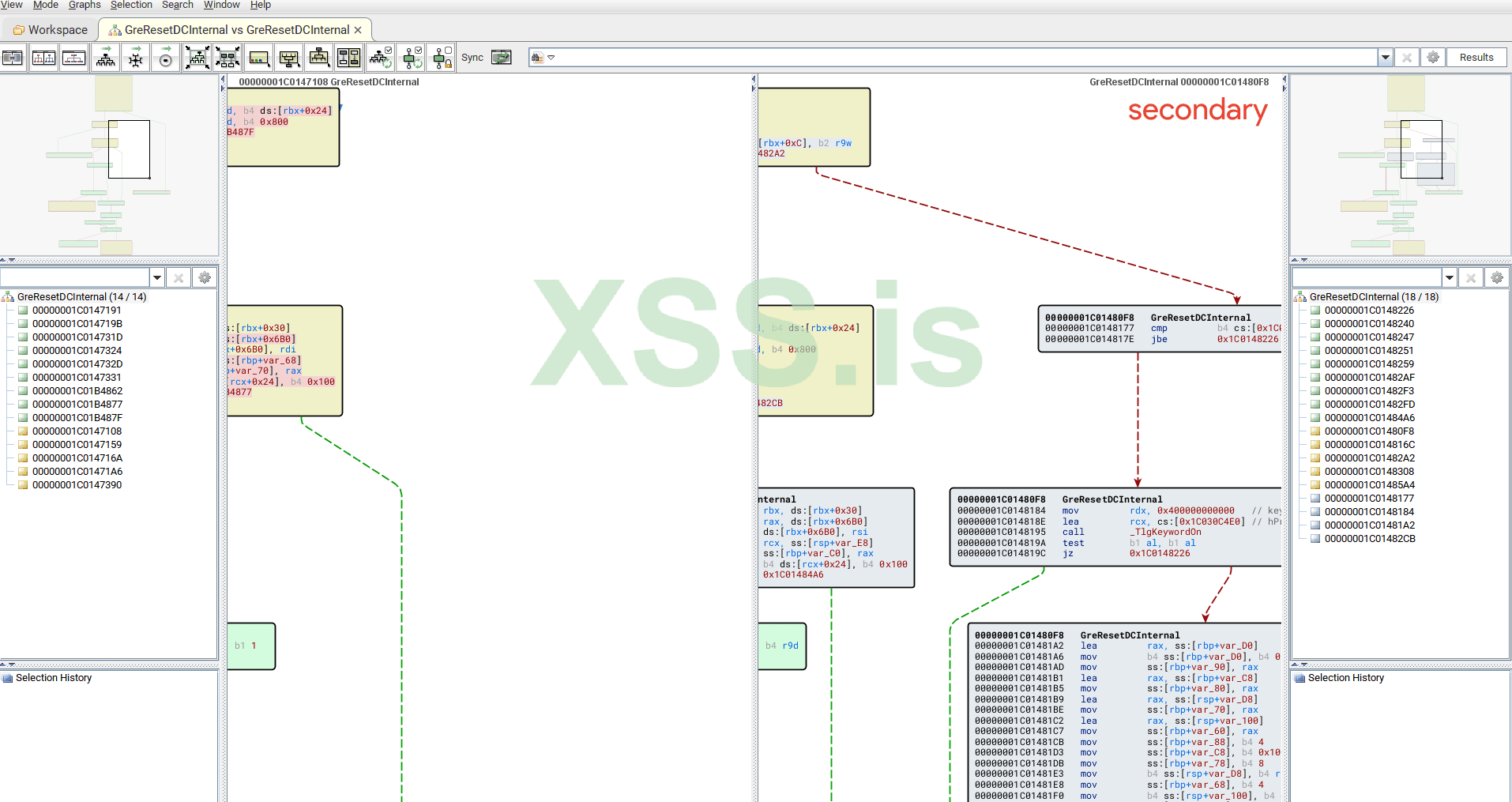Apply circular layout to the graphs
This screenshot has width=1512, height=802.
tap(166, 58)
